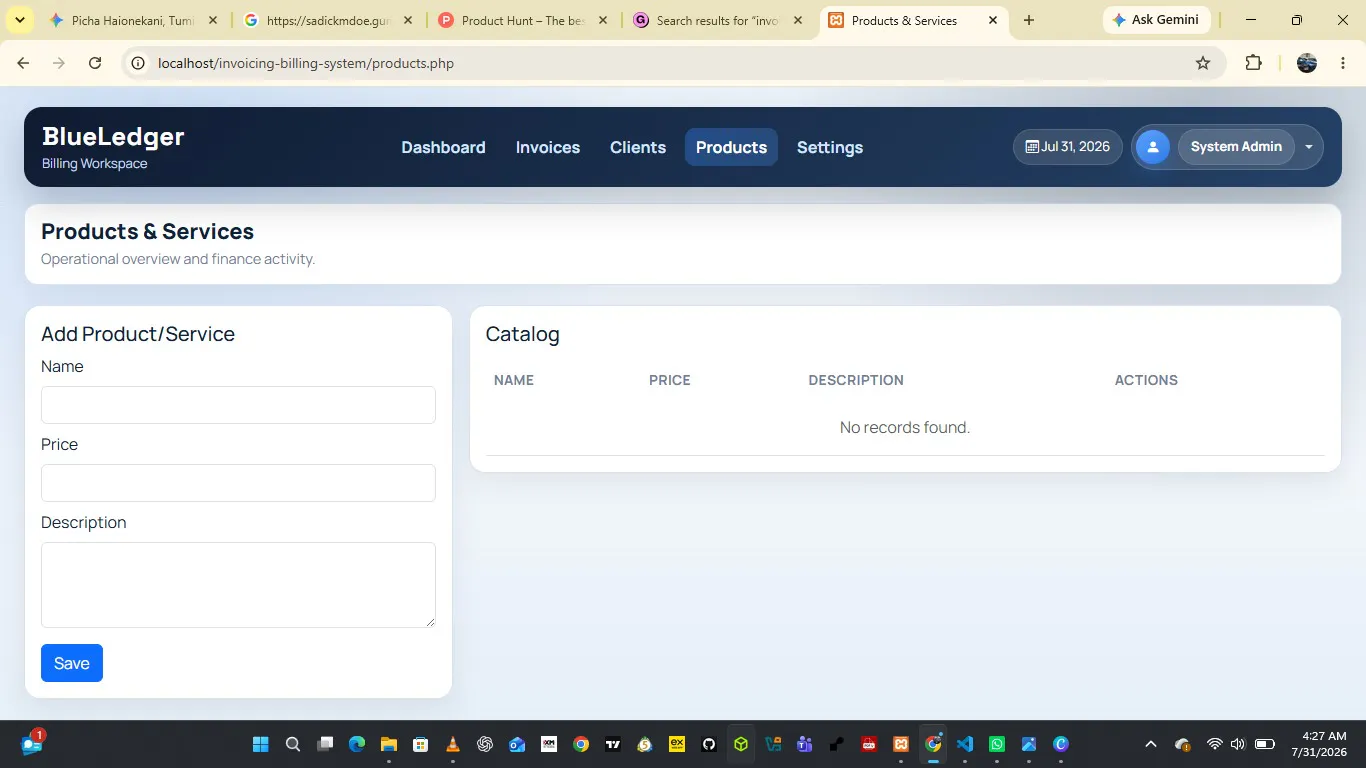The image size is (1366, 768).
Task: Reload the products page
Action: (95, 63)
